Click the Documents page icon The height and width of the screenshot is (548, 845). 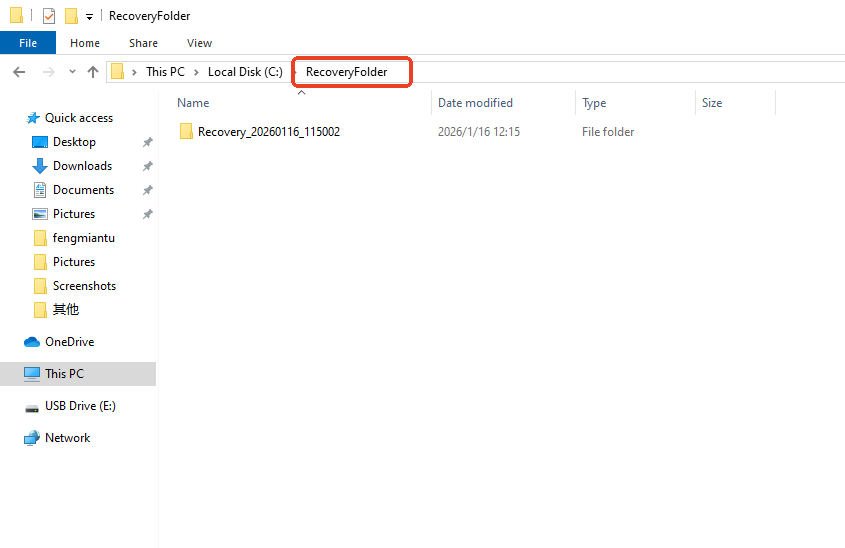pos(40,190)
